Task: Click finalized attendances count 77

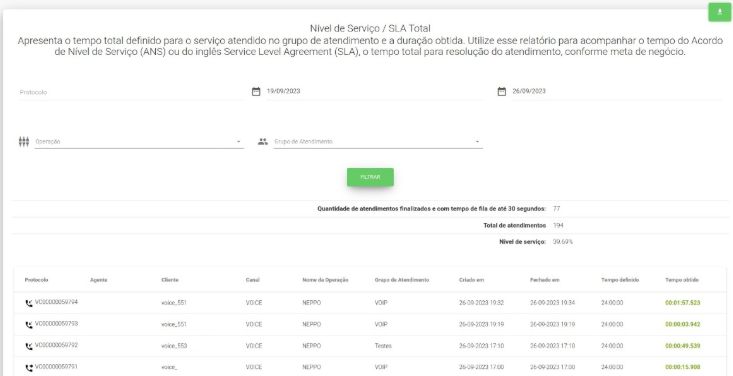Action: (x=556, y=209)
